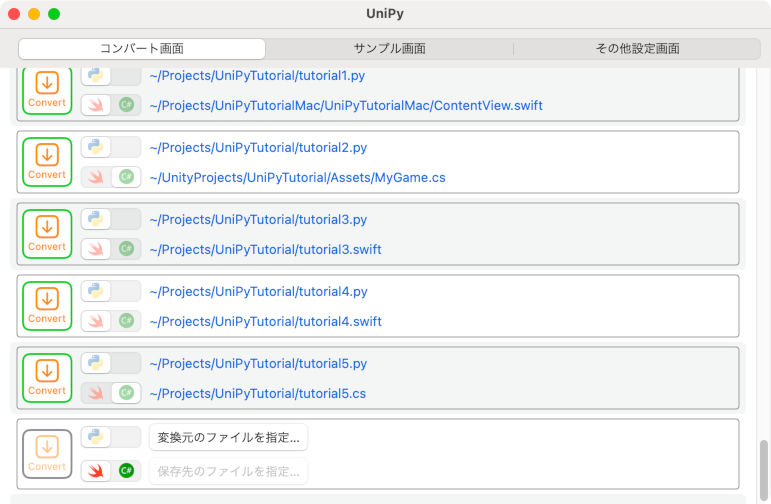771x504 pixels.
Task: Open ContentView.swift destination path link
Action: (346, 105)
